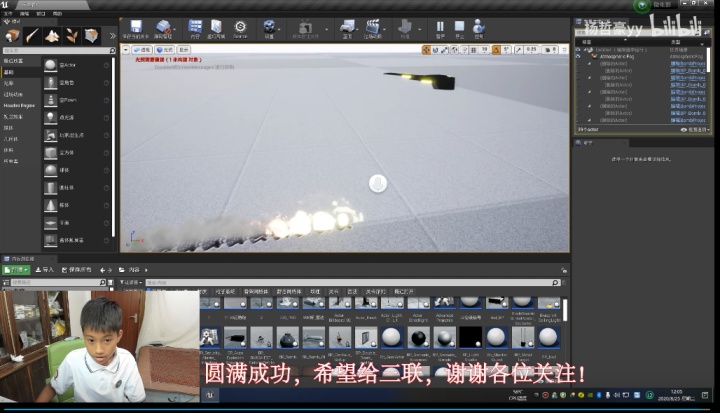Open the Source Control dropdown arrow
Image resolution: width=720 pixels, height=413 pixels.
pos(176,29)
